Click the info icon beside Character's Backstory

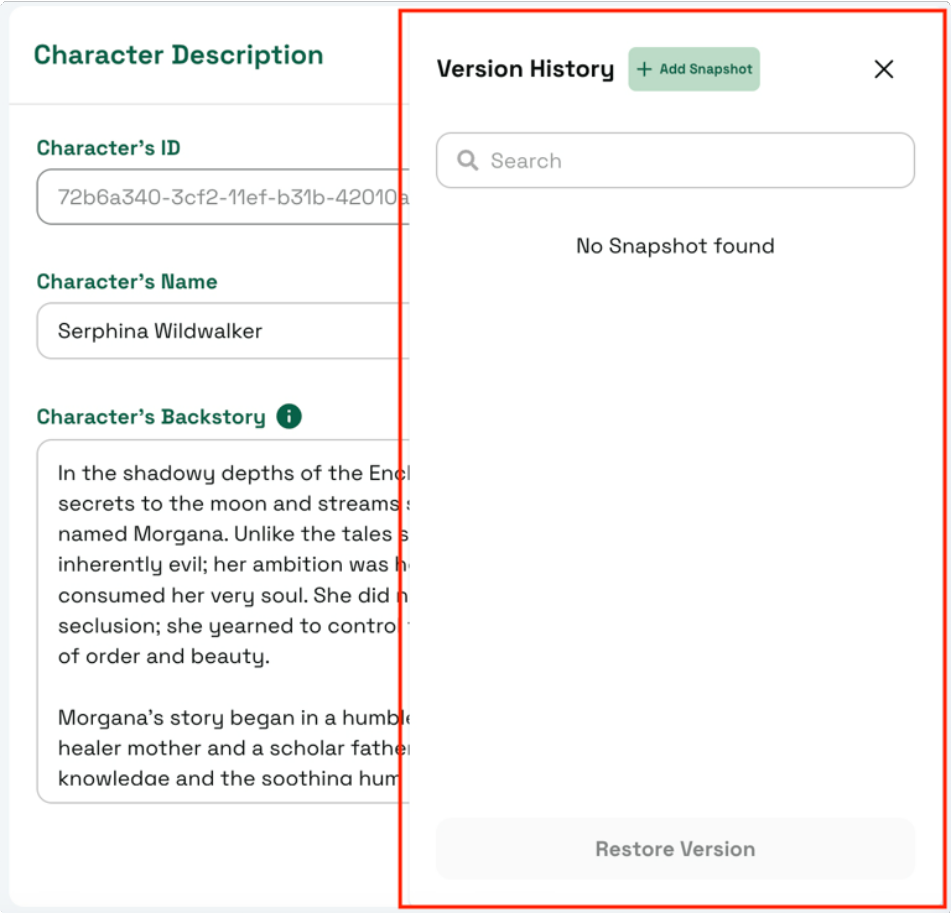click(289, 416)
